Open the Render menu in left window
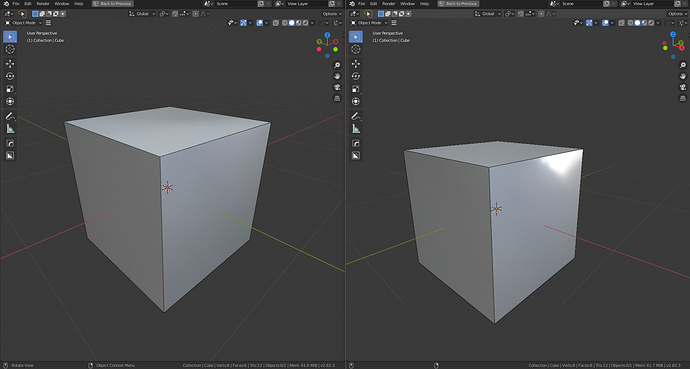 pyautogui.click(x=43, y=4)
